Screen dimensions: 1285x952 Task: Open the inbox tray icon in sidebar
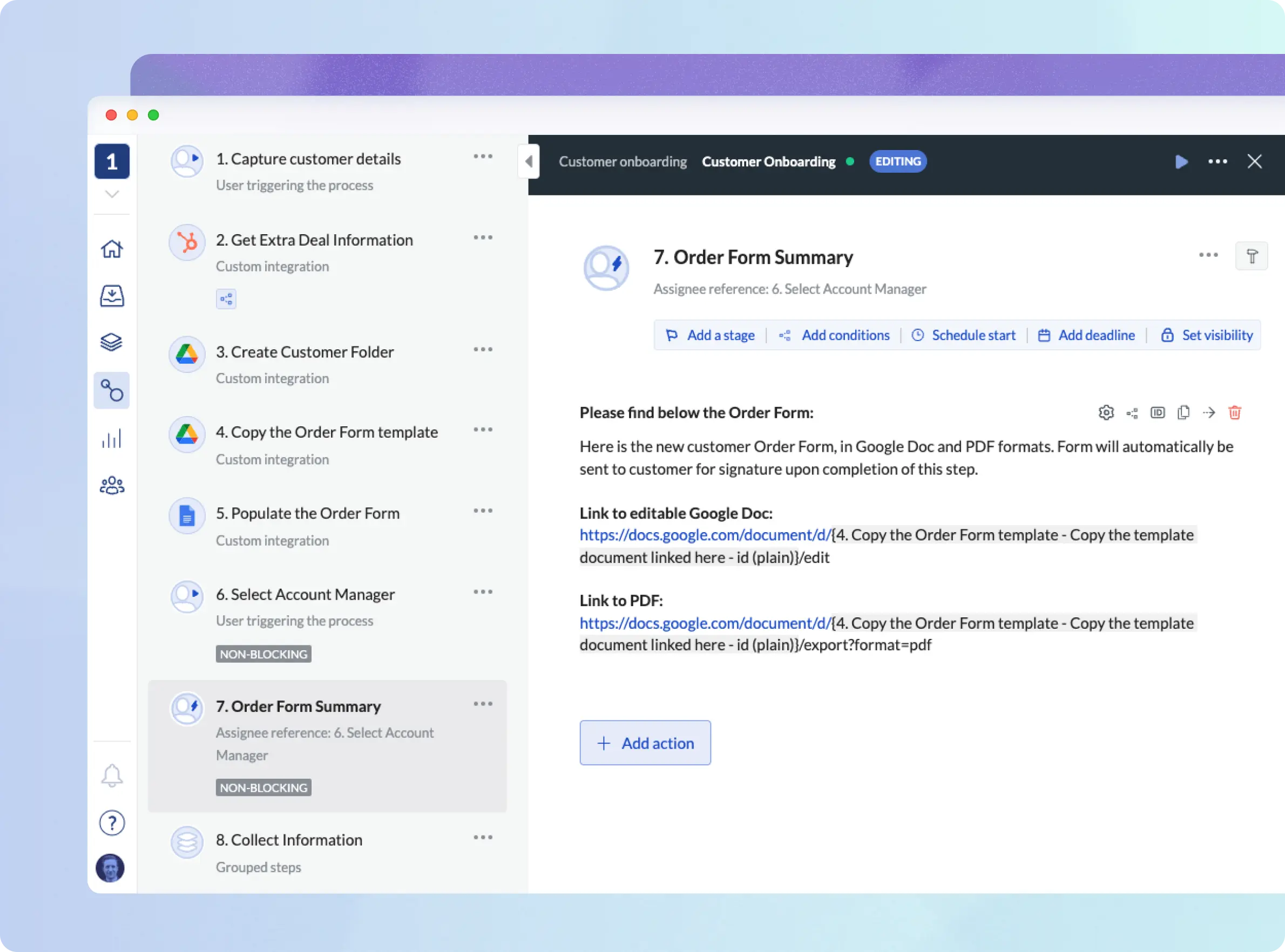[x=112, y=296]
